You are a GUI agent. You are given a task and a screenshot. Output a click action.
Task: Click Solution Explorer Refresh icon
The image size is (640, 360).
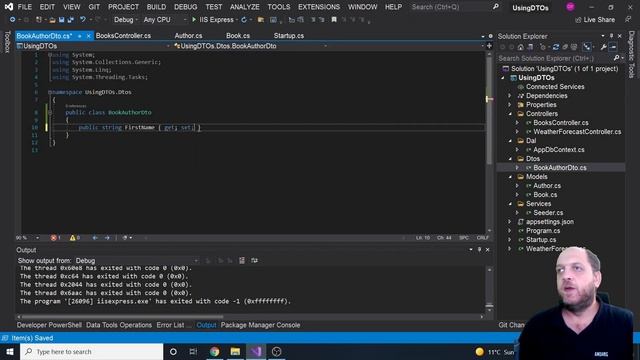[x=556, y=47]
